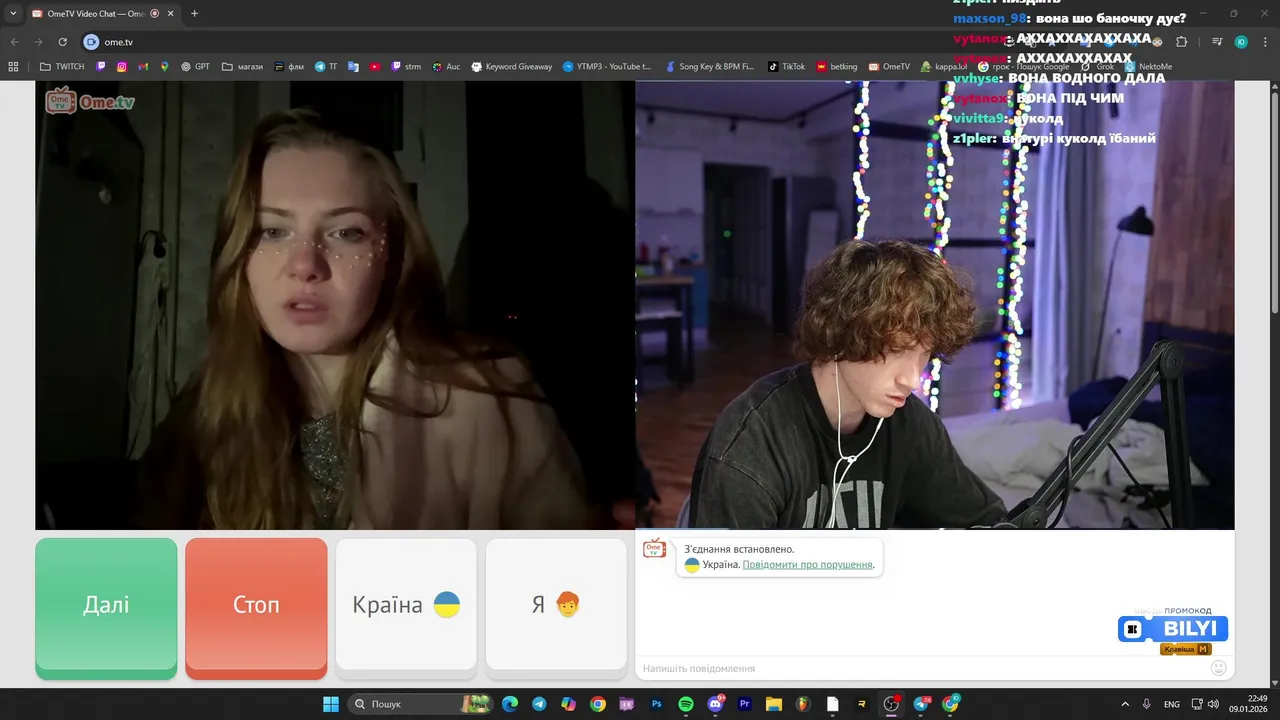This screenshot has width=1280, height=720.
Task: Open Chrome from the taskbar
Action: click(x=598, y=704)
